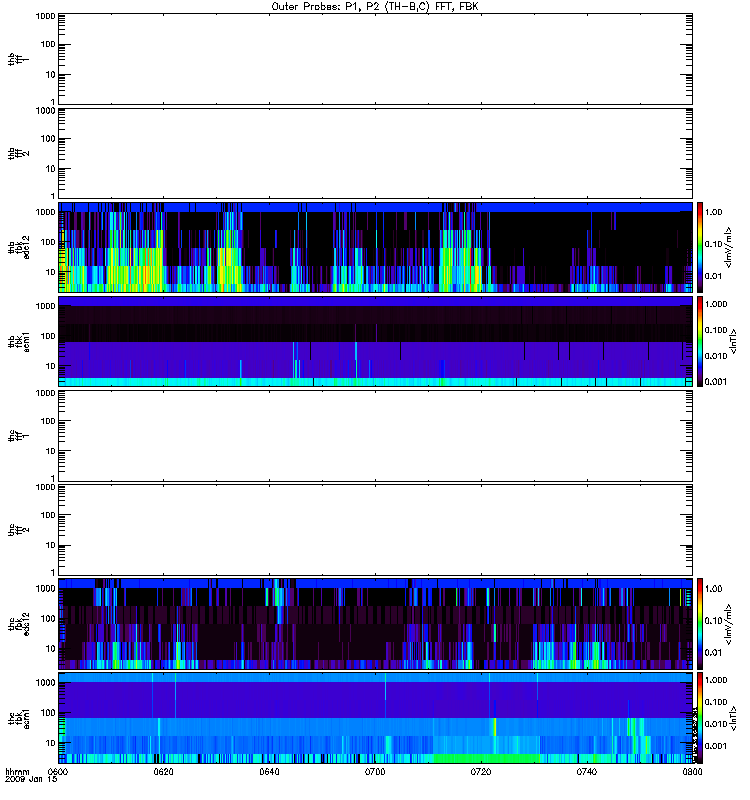Click the thb fbk edc12 color bar
750x800 pixels.
coord(700,247)
